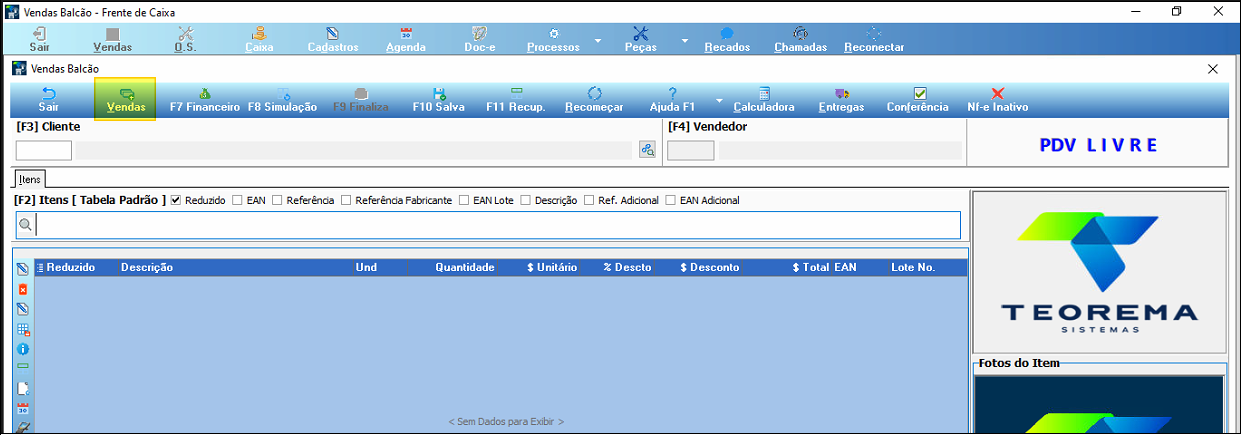Open F8 Simulação
Screen dimensions: 1241x435
click(x=283, y=99)
